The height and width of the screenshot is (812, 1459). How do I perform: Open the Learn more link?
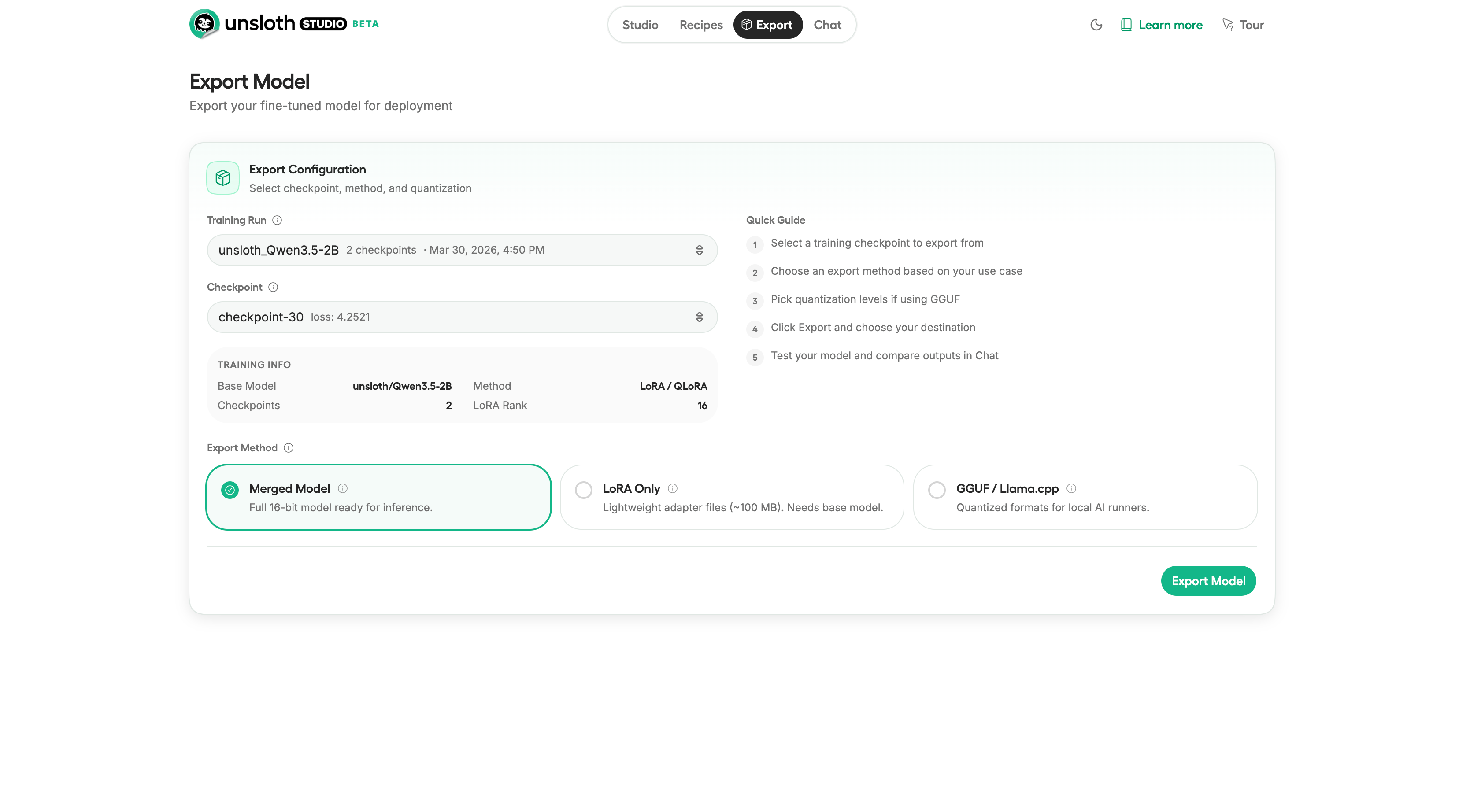tap(1161, 25)
